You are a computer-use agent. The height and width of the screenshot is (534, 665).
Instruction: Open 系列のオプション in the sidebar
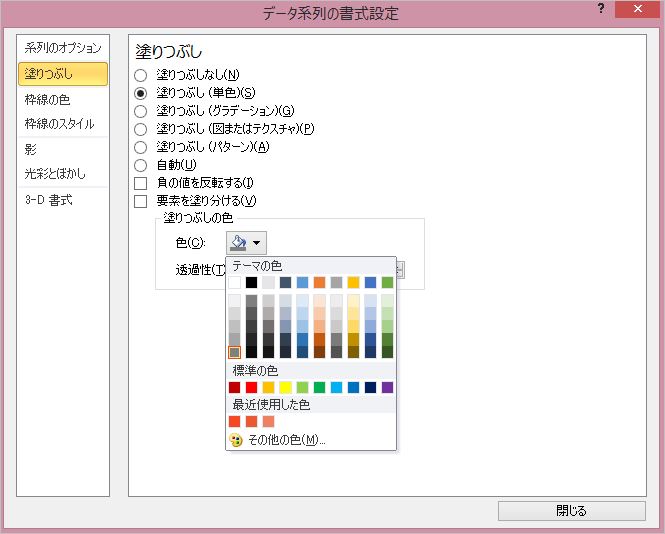point(63,48)
